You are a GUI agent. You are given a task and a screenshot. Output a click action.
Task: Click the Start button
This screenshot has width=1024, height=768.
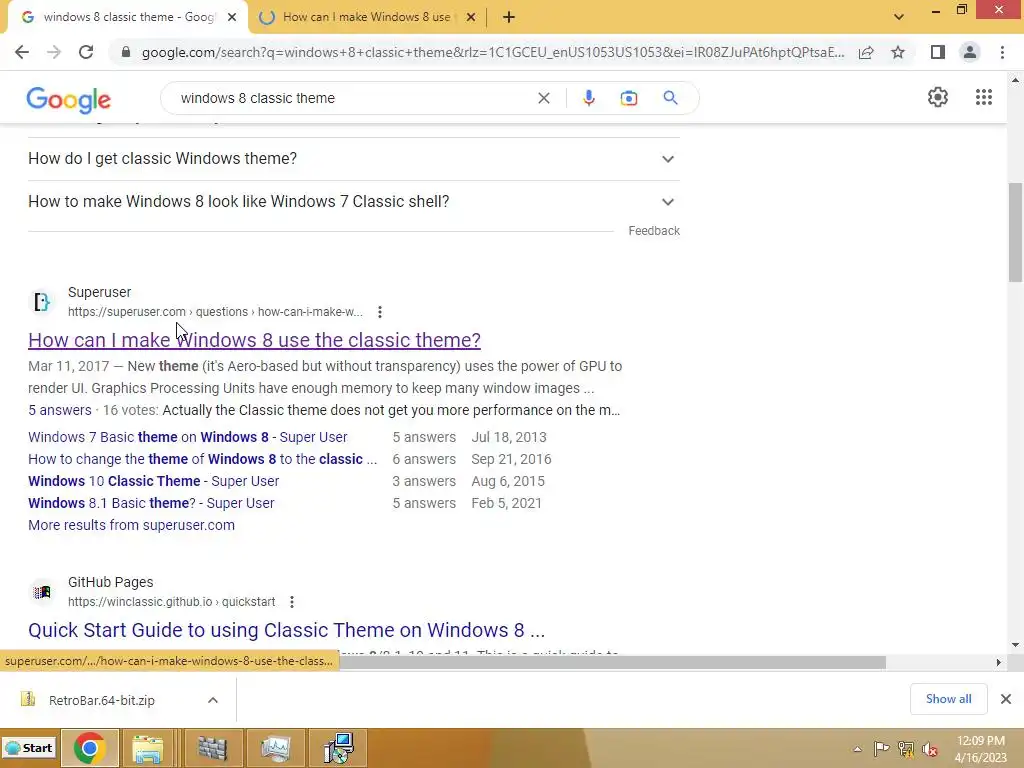tap(29, 748)
